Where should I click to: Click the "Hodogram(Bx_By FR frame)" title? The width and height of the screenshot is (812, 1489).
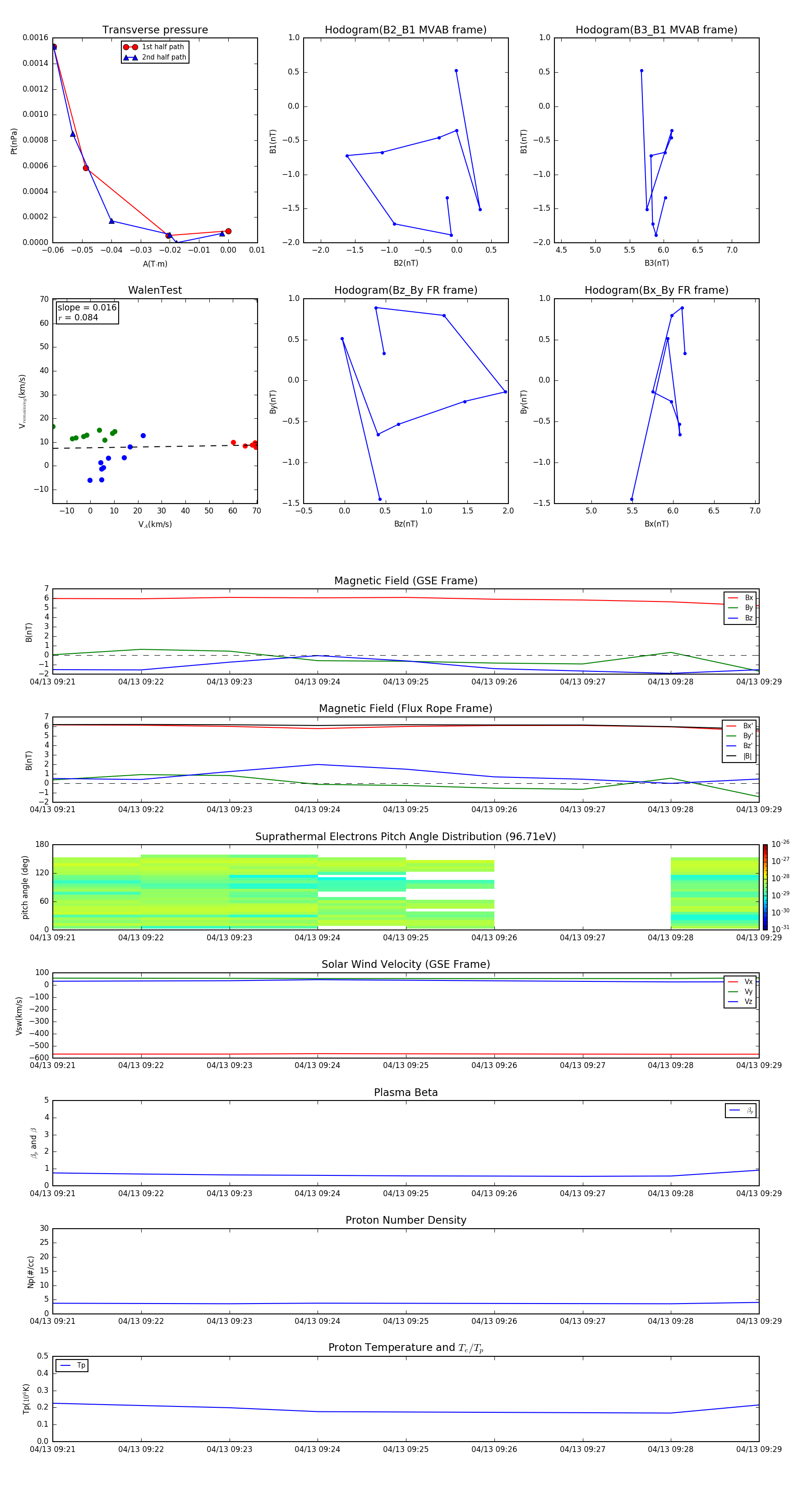656,290
